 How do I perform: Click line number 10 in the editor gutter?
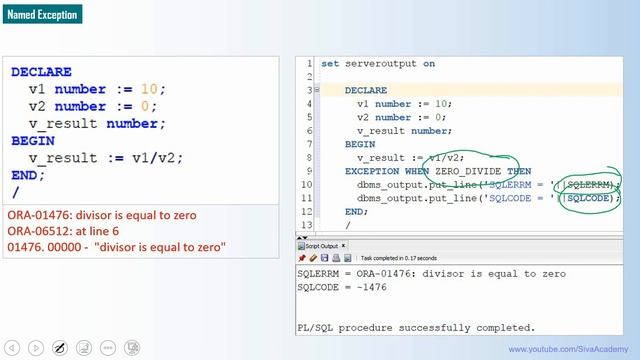point(307,185)
